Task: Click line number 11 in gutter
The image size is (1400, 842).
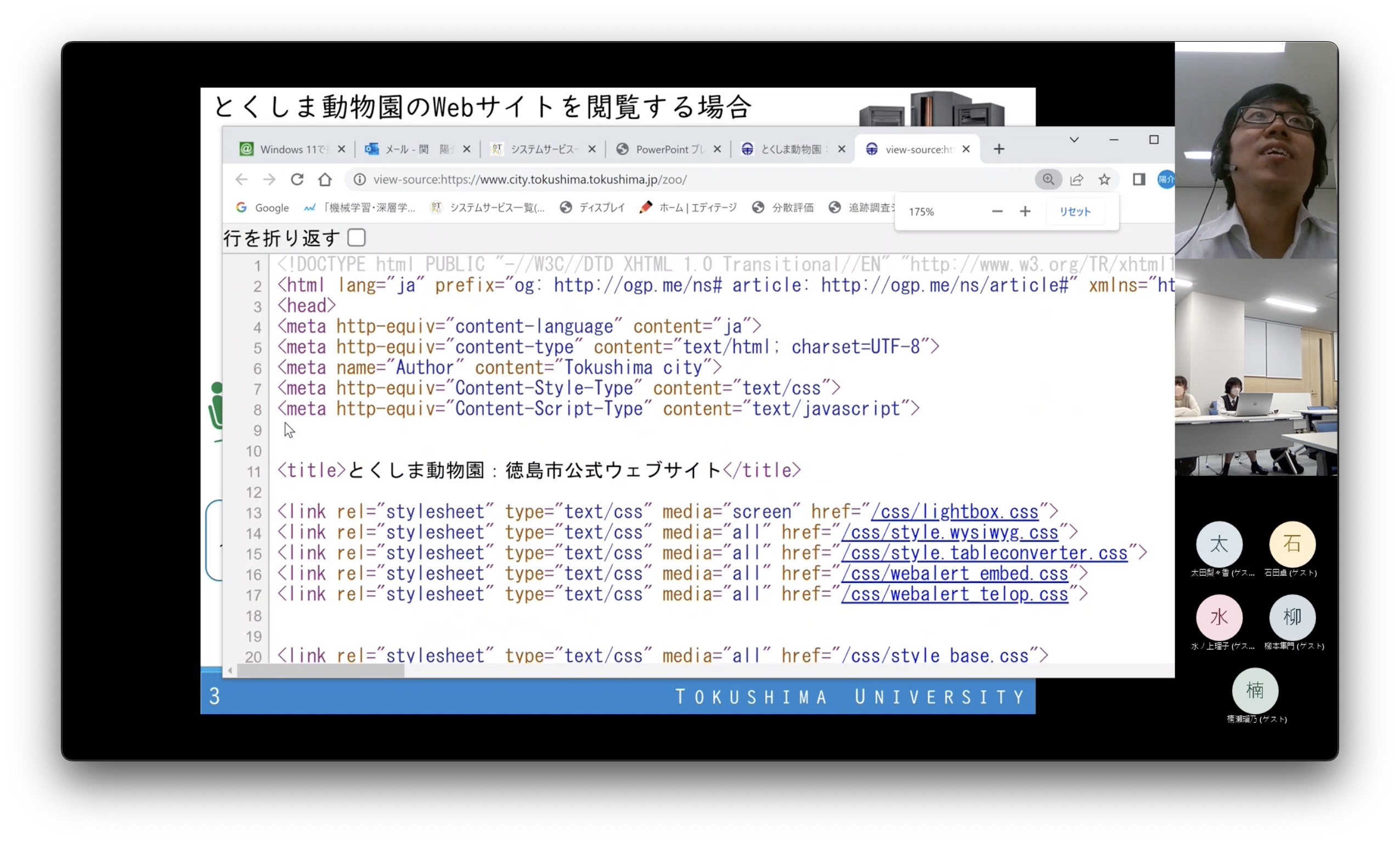Action: pyautogui.click(x=253, y=471)
